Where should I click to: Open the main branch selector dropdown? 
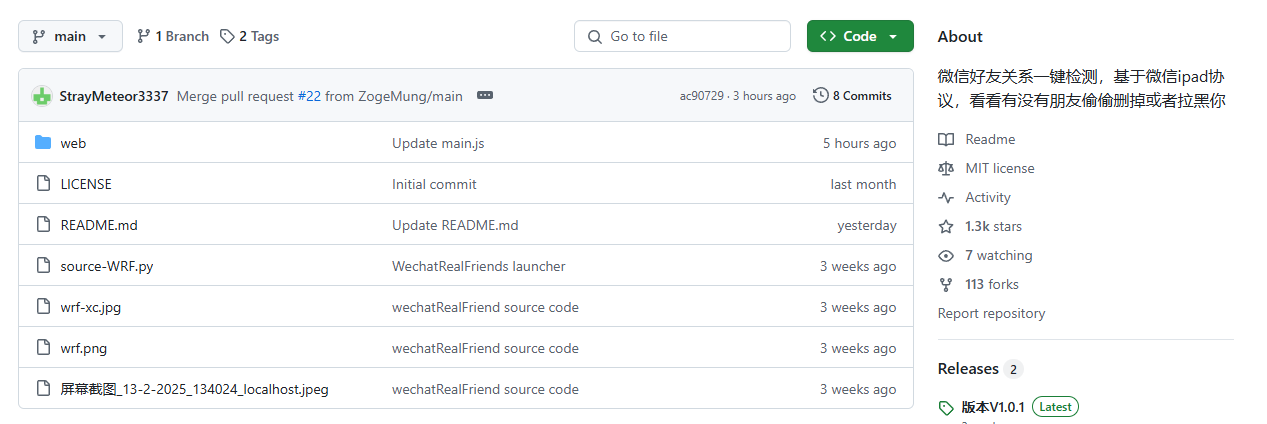point(70,36)
